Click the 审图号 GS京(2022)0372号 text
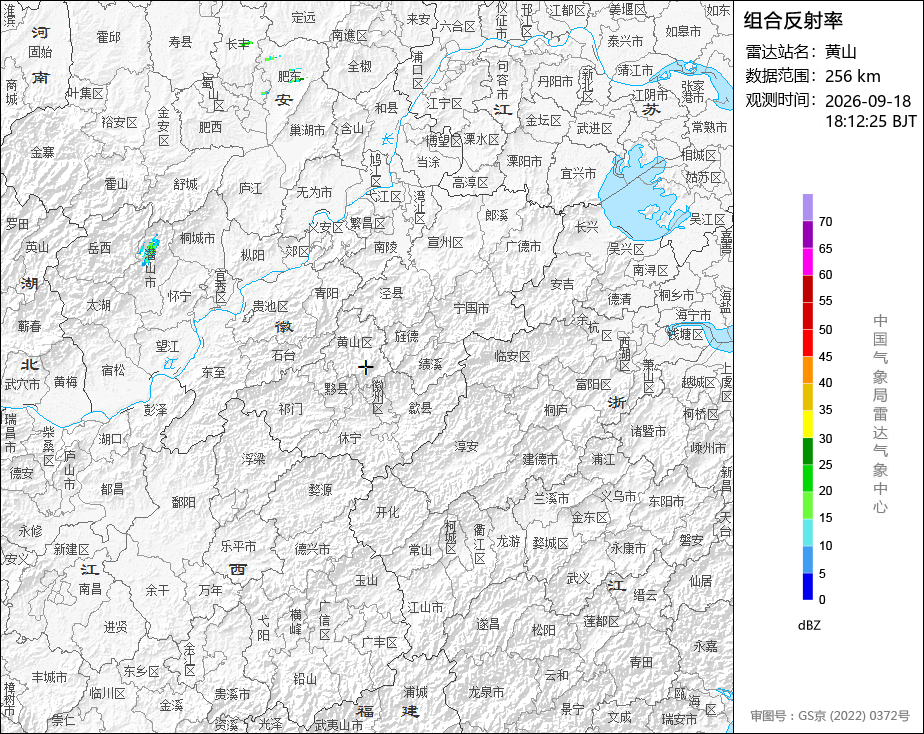 (830, 716)
